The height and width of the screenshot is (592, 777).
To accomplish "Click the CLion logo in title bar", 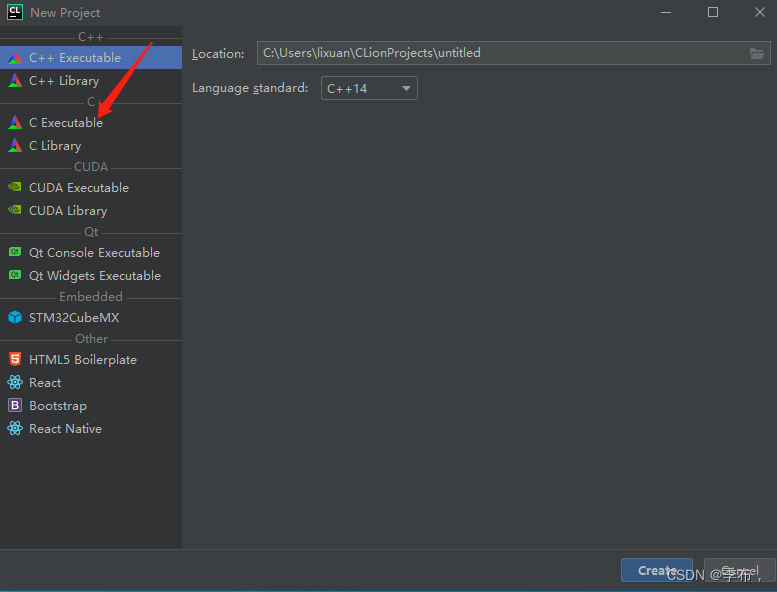I will click(15, 12).
